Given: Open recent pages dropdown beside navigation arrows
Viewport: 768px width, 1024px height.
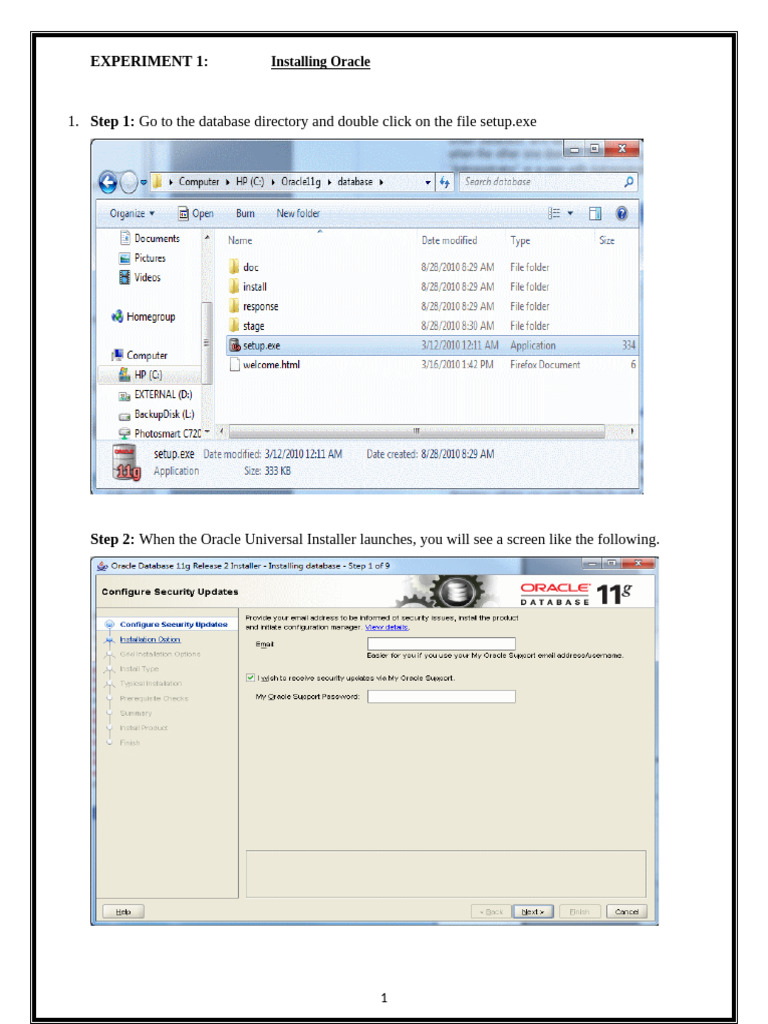Looking at the screenshot, I should click(144, 182).
